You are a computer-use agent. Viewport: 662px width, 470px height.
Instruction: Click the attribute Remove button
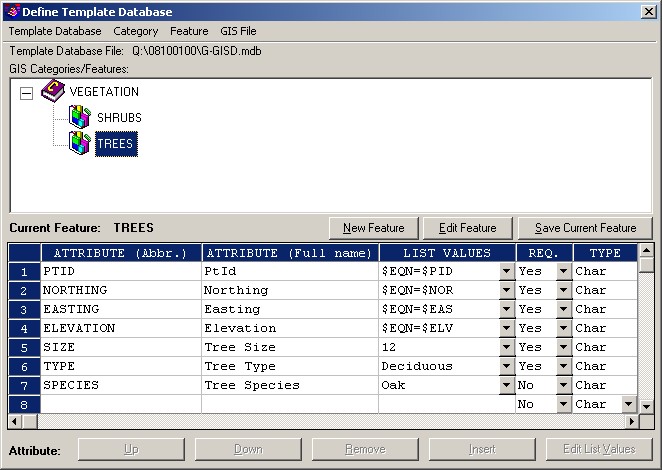tap(365, 449)
